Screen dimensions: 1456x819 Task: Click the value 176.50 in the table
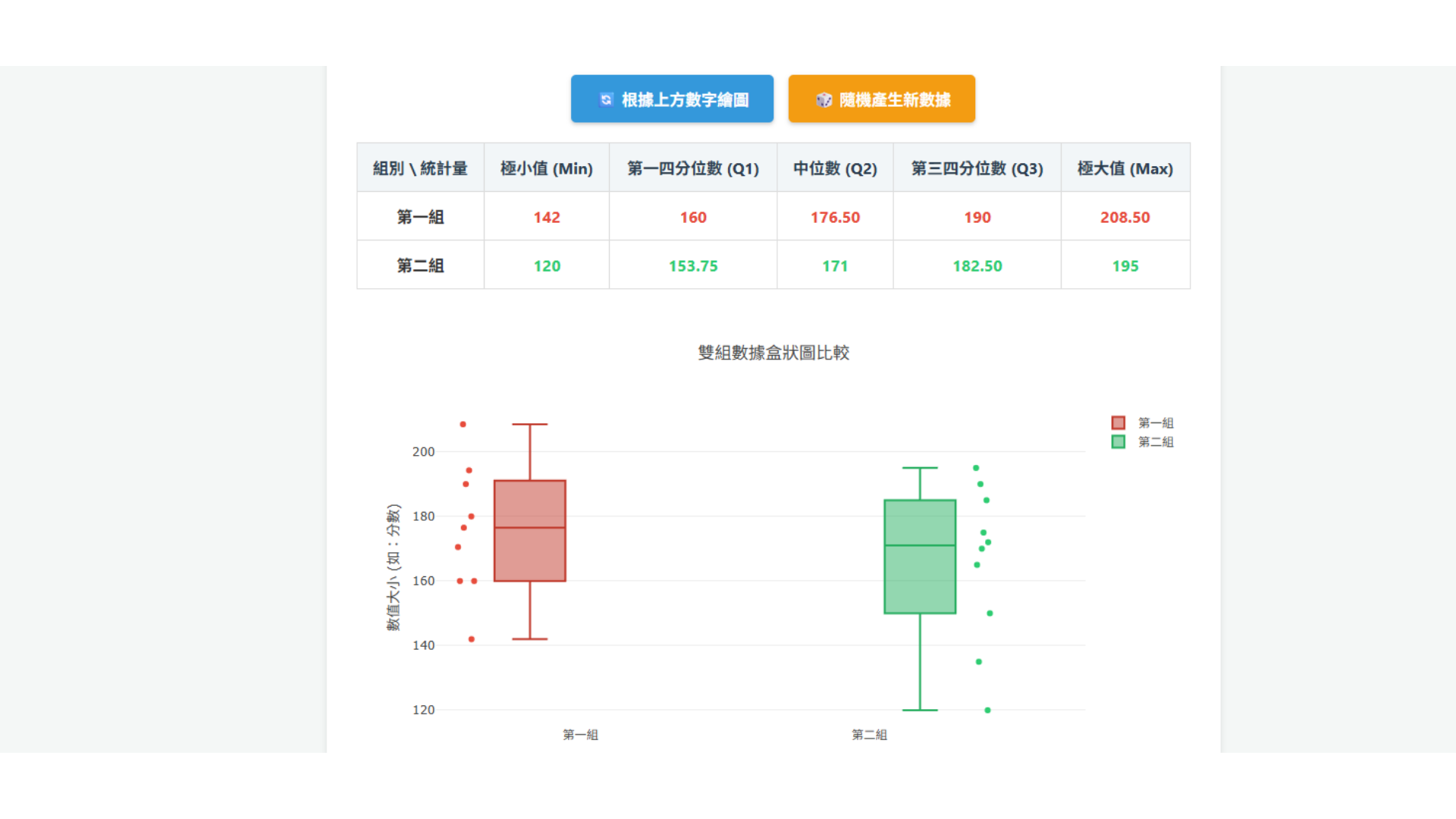point(835,217)
